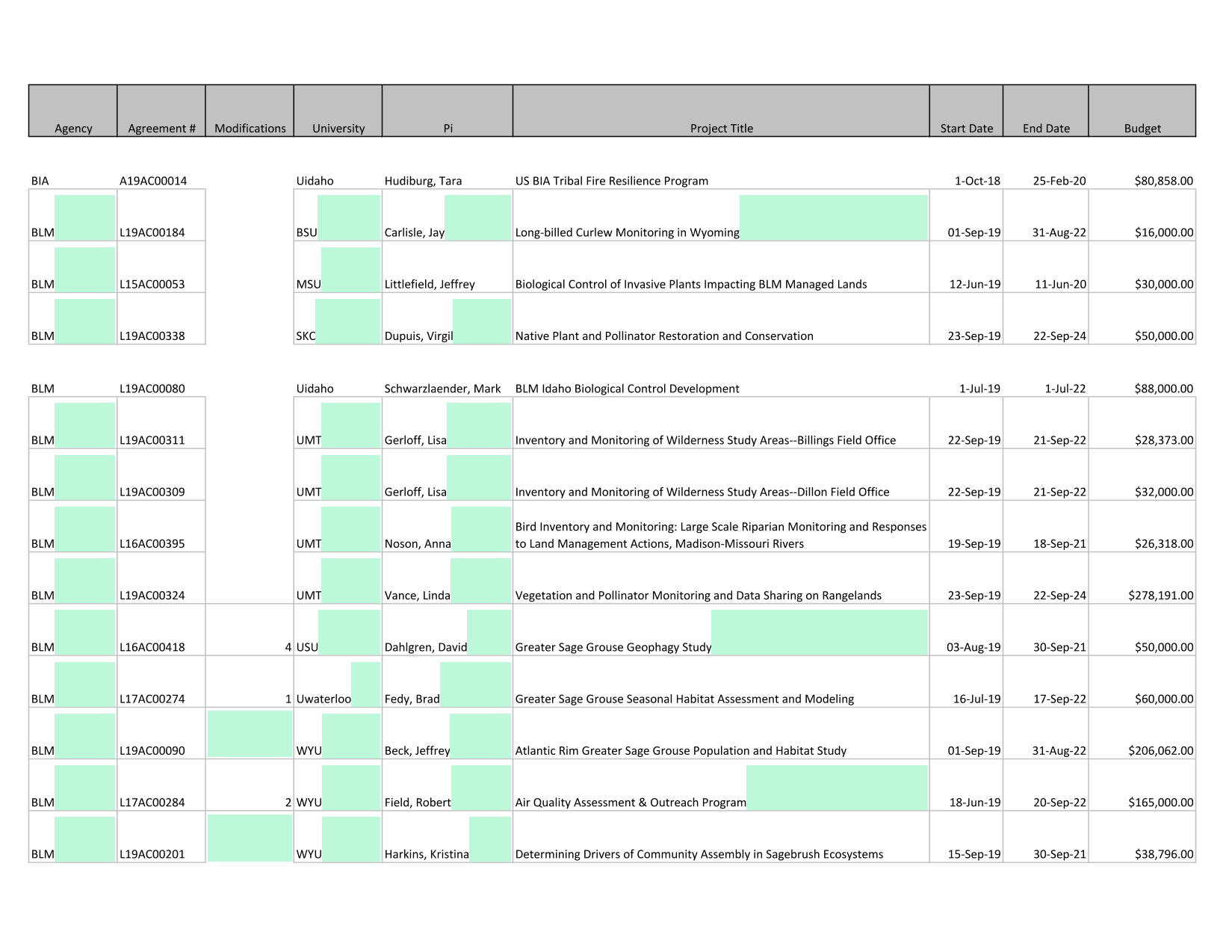Select the Start Date column header
Screen dimensions: 1232x952
coord(966,111)
